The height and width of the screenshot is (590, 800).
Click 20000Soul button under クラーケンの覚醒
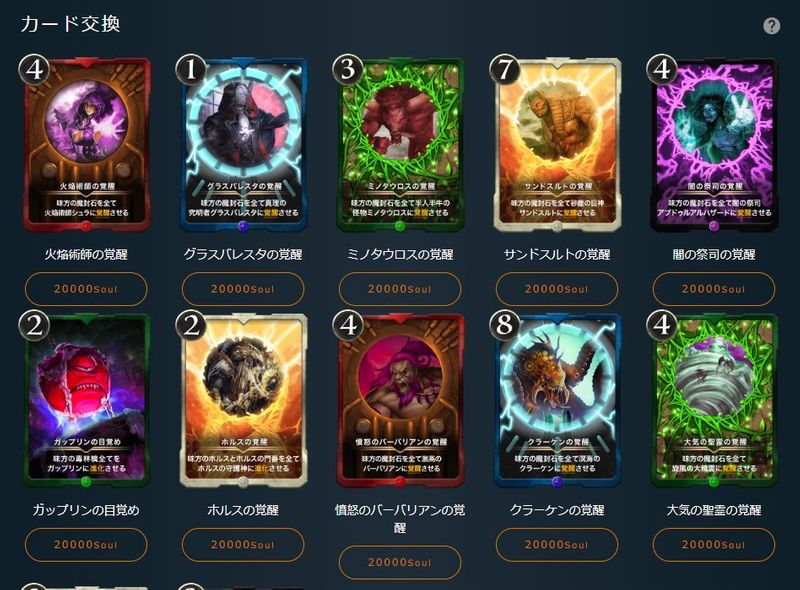[557, 545]
